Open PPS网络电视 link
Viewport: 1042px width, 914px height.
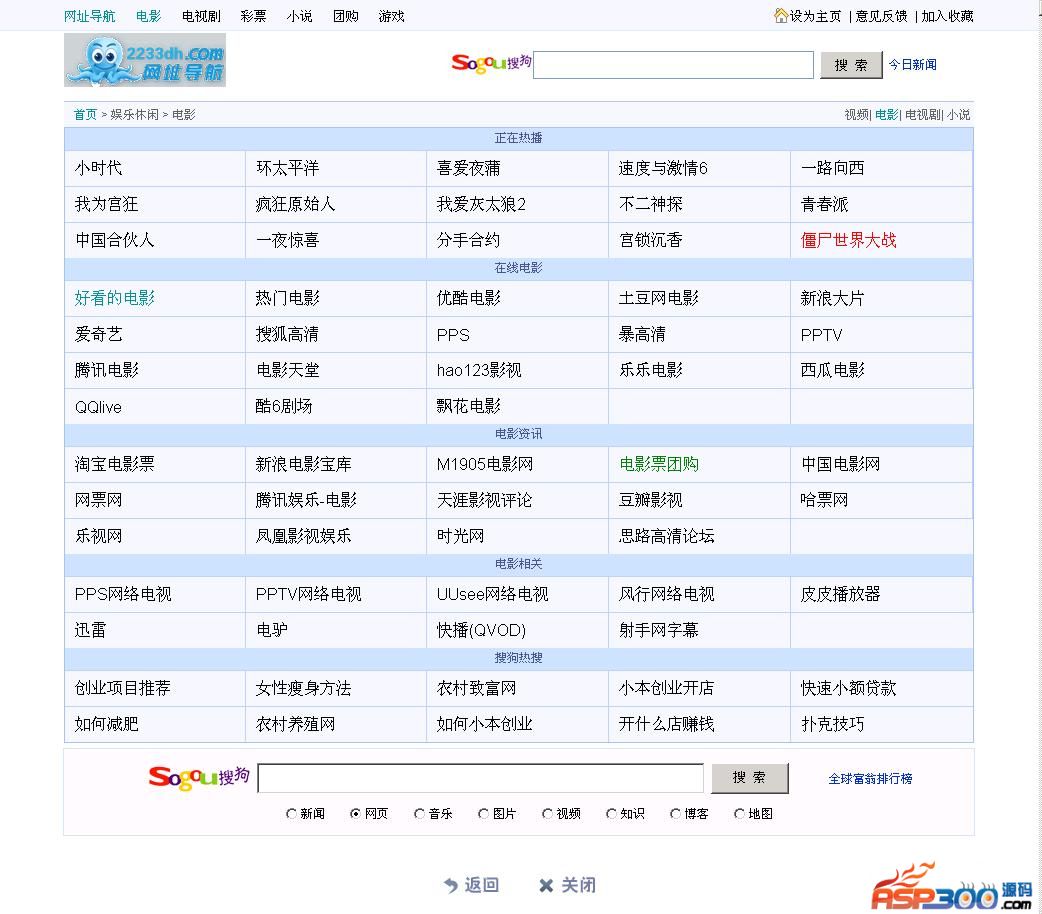[123, 594]
